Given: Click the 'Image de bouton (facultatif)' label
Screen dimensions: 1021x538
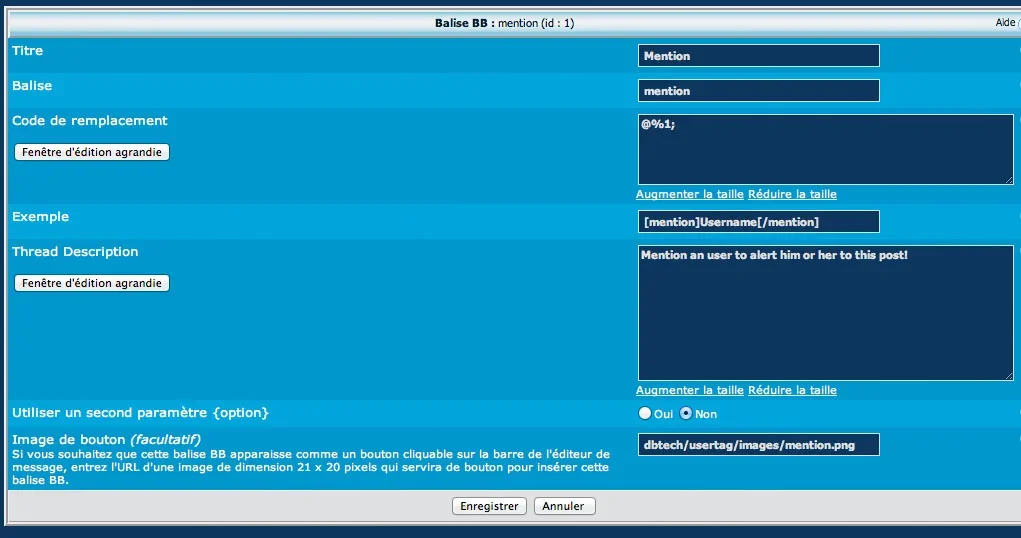Looking at the screenshot, I should [106, 439].
